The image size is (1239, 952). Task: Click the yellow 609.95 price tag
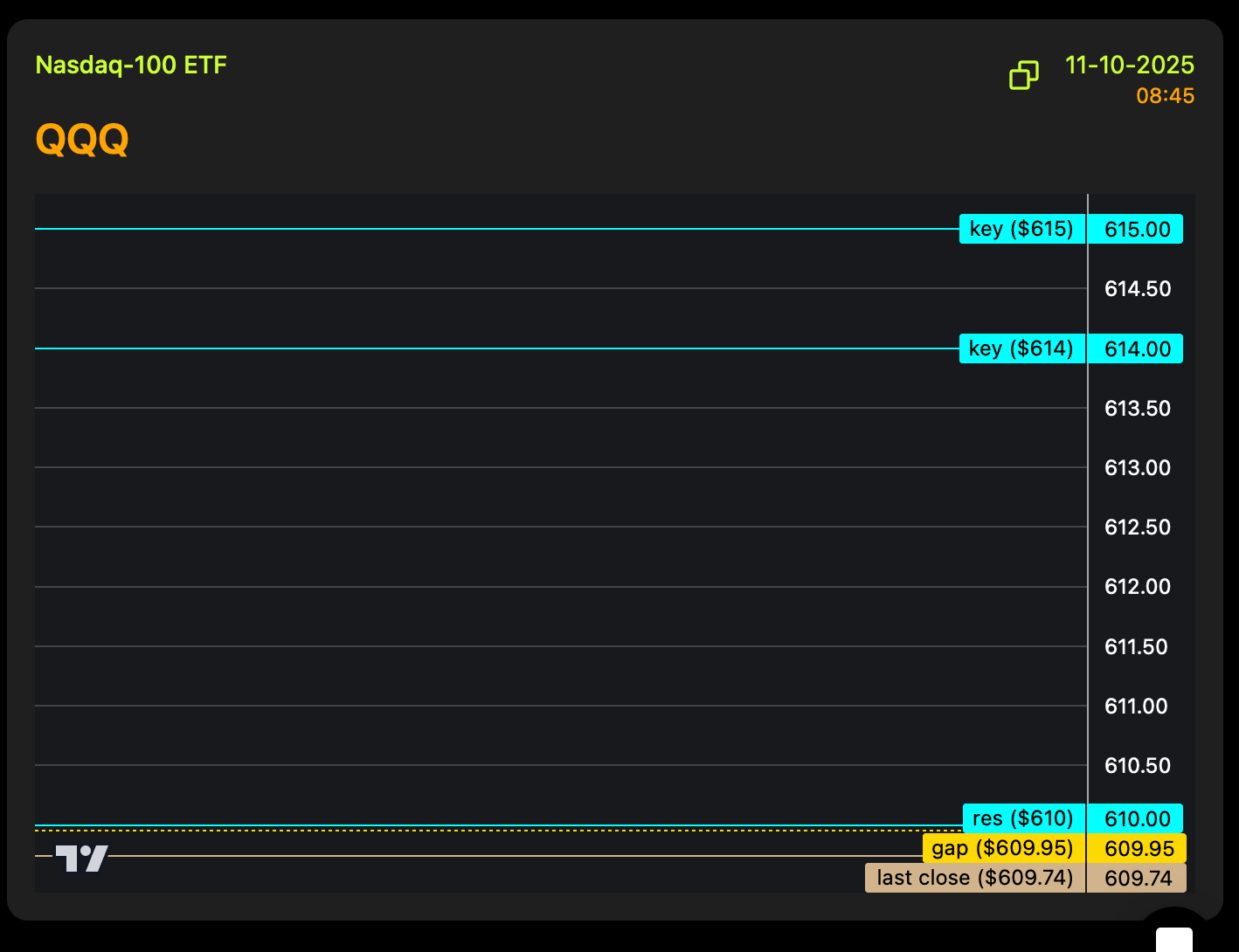click(1138, 849)
